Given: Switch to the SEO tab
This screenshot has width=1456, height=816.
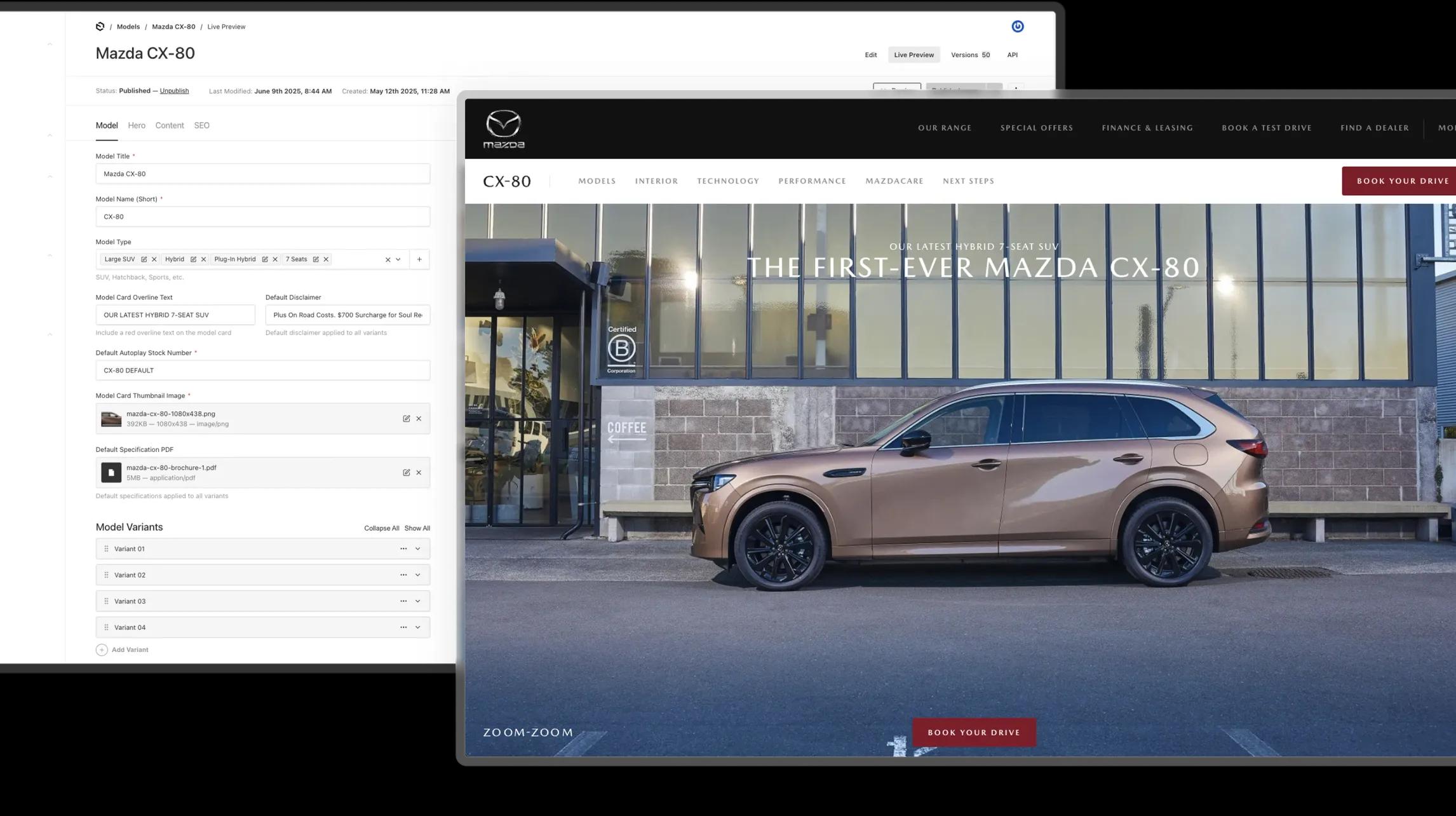Looking at the screenshot, I should pos(202,126).
